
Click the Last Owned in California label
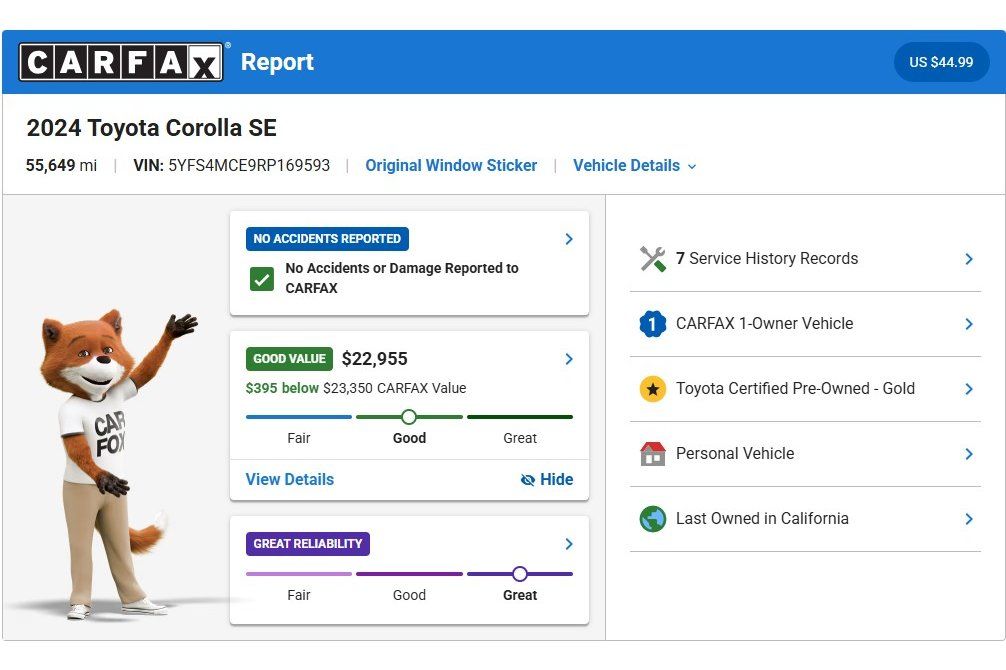762,519
